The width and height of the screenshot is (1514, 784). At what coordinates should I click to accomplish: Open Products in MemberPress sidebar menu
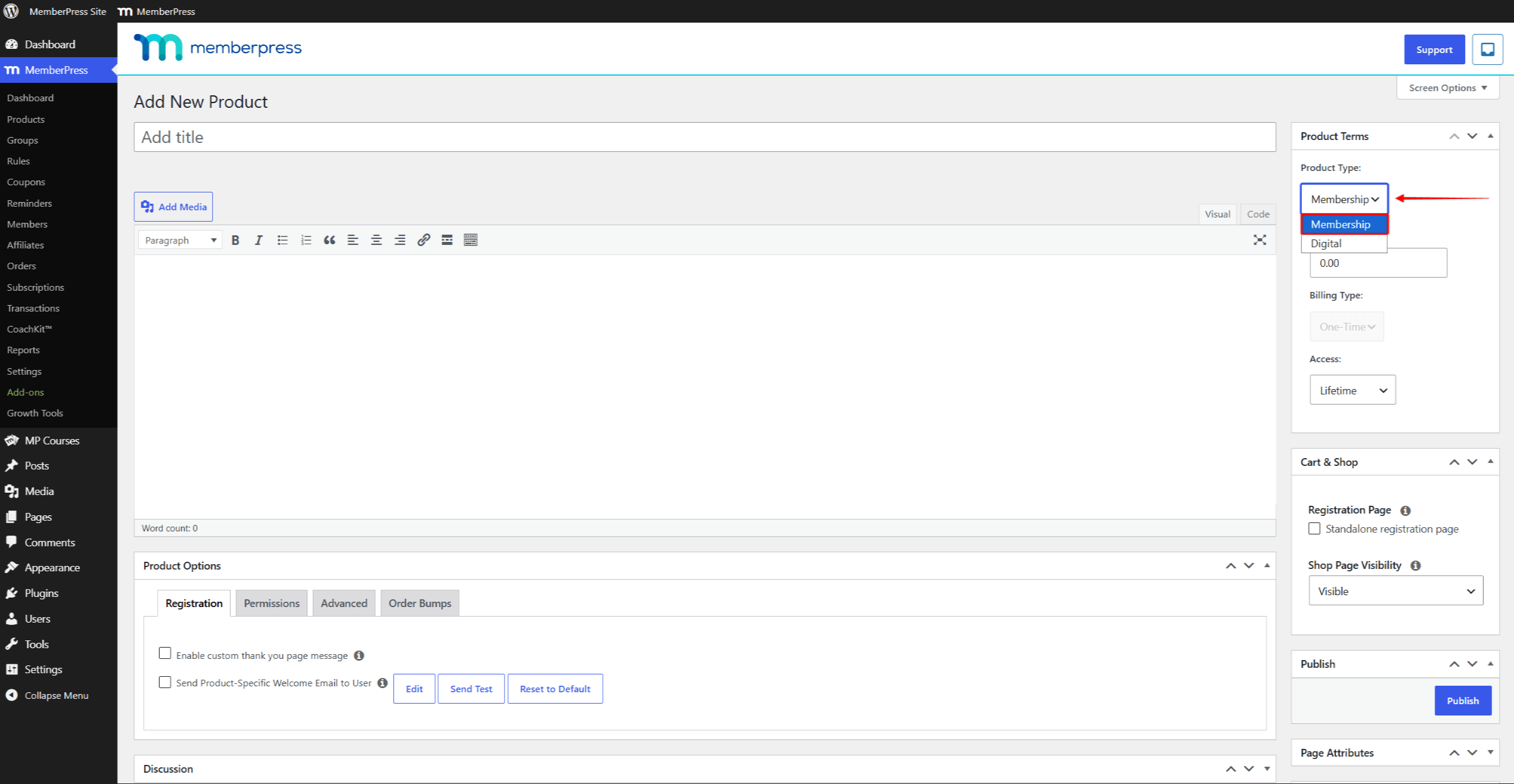(26, 119)
